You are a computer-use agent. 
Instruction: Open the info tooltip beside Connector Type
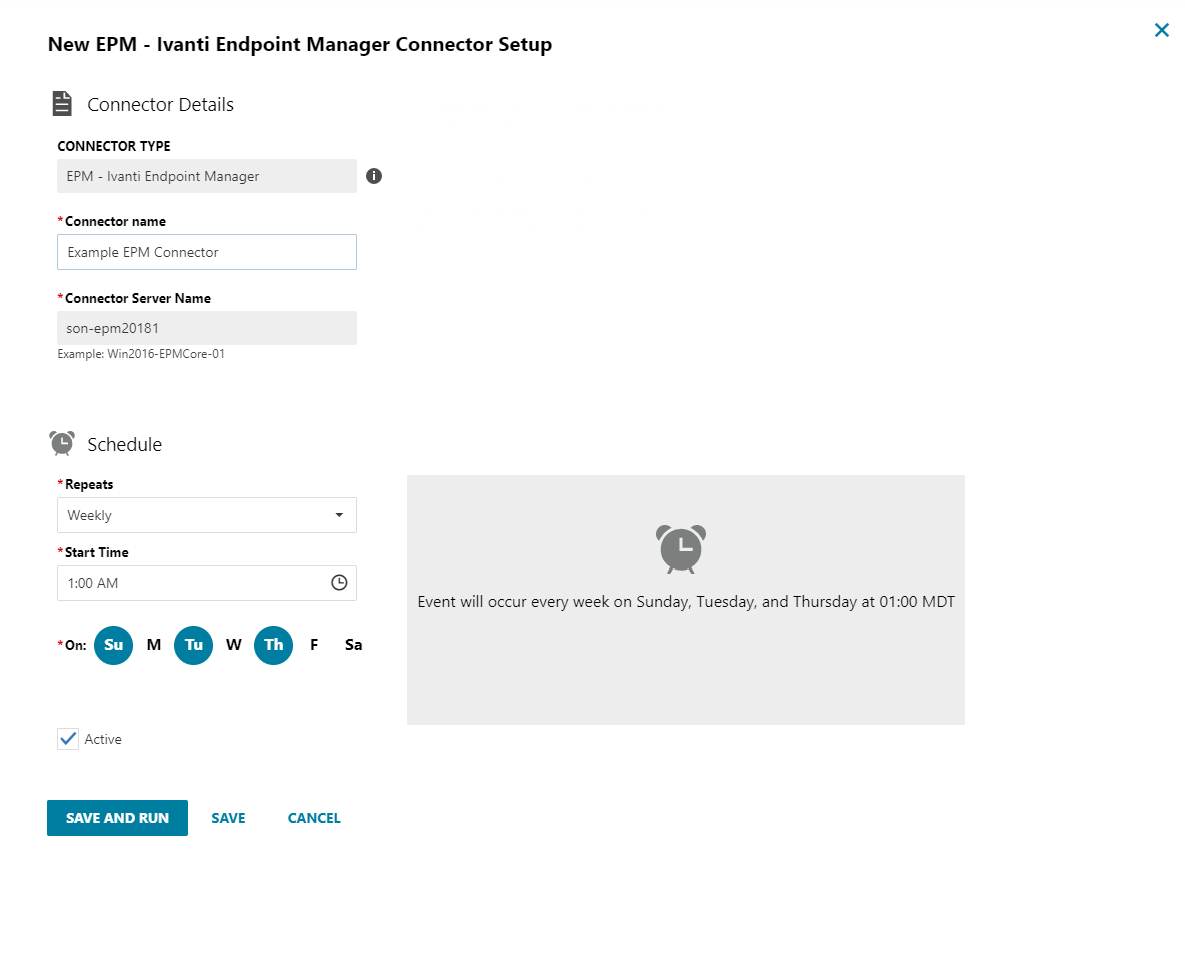[x=374, y=175]
